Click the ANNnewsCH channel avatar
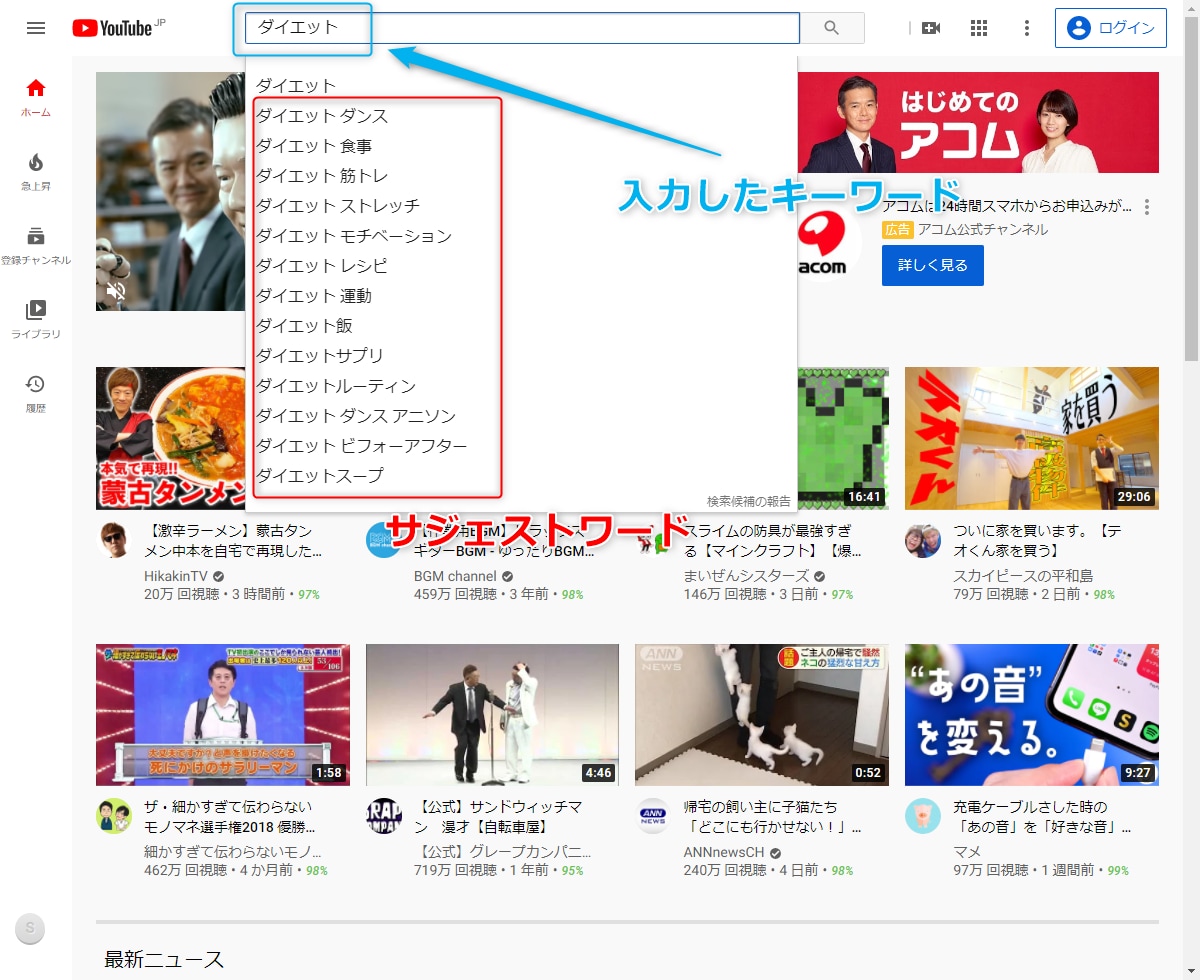Screen dimensions: 1200x980 click(x=653, y=816)
